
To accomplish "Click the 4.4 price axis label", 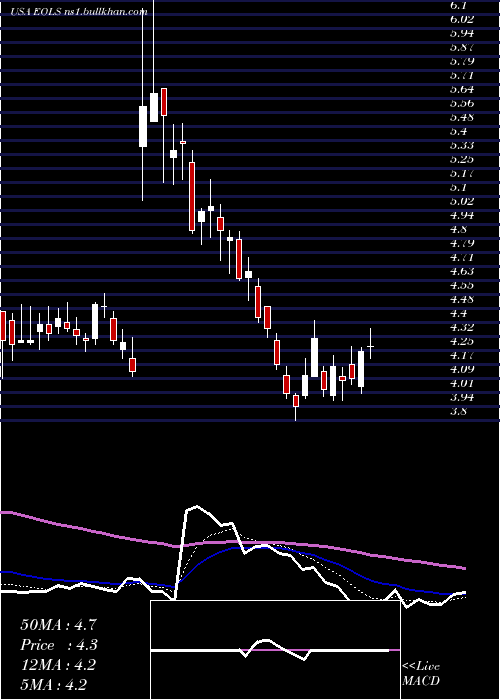I will click(x=458, y=313).
